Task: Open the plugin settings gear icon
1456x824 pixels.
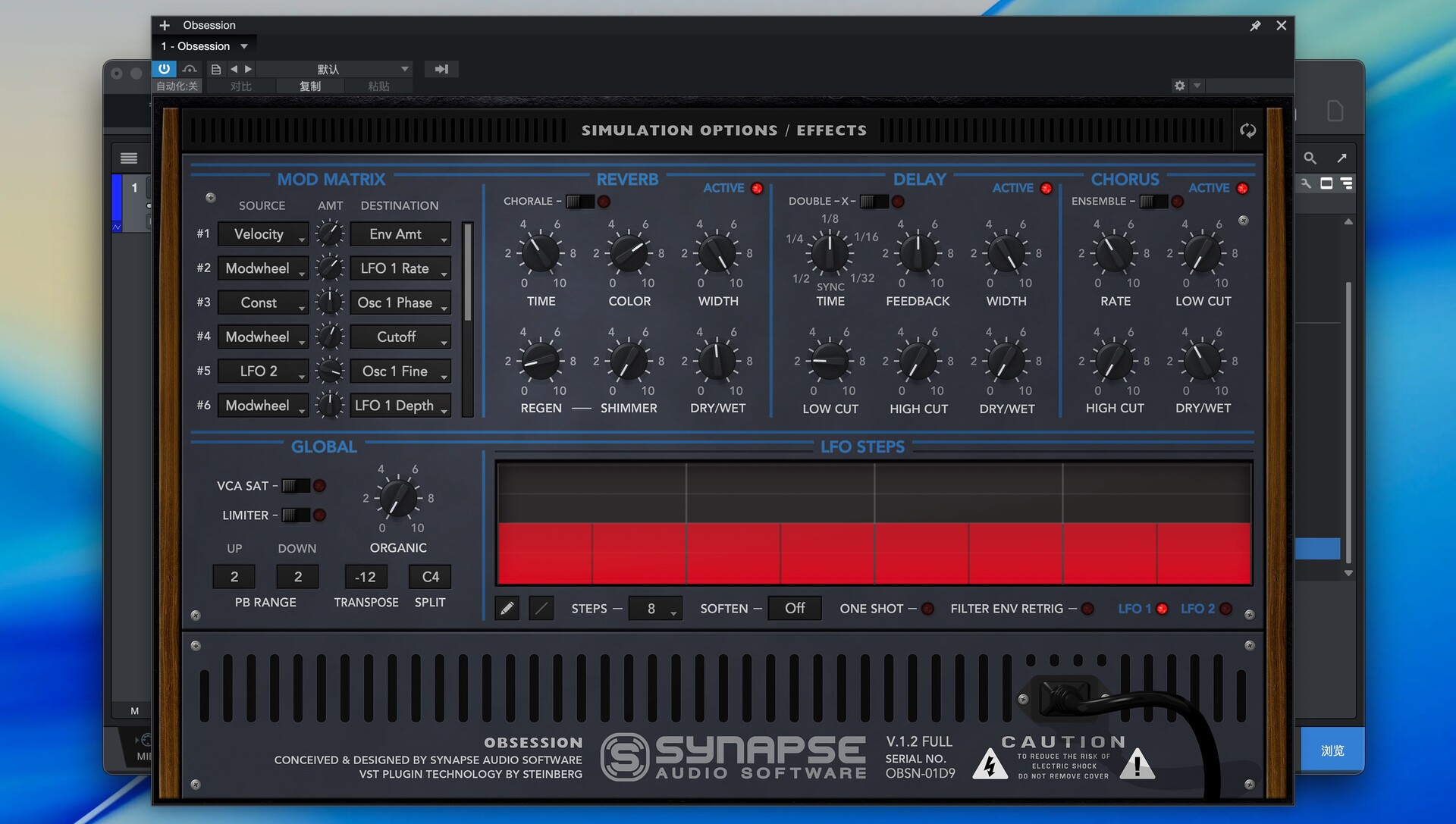Action: (1179, 86)
